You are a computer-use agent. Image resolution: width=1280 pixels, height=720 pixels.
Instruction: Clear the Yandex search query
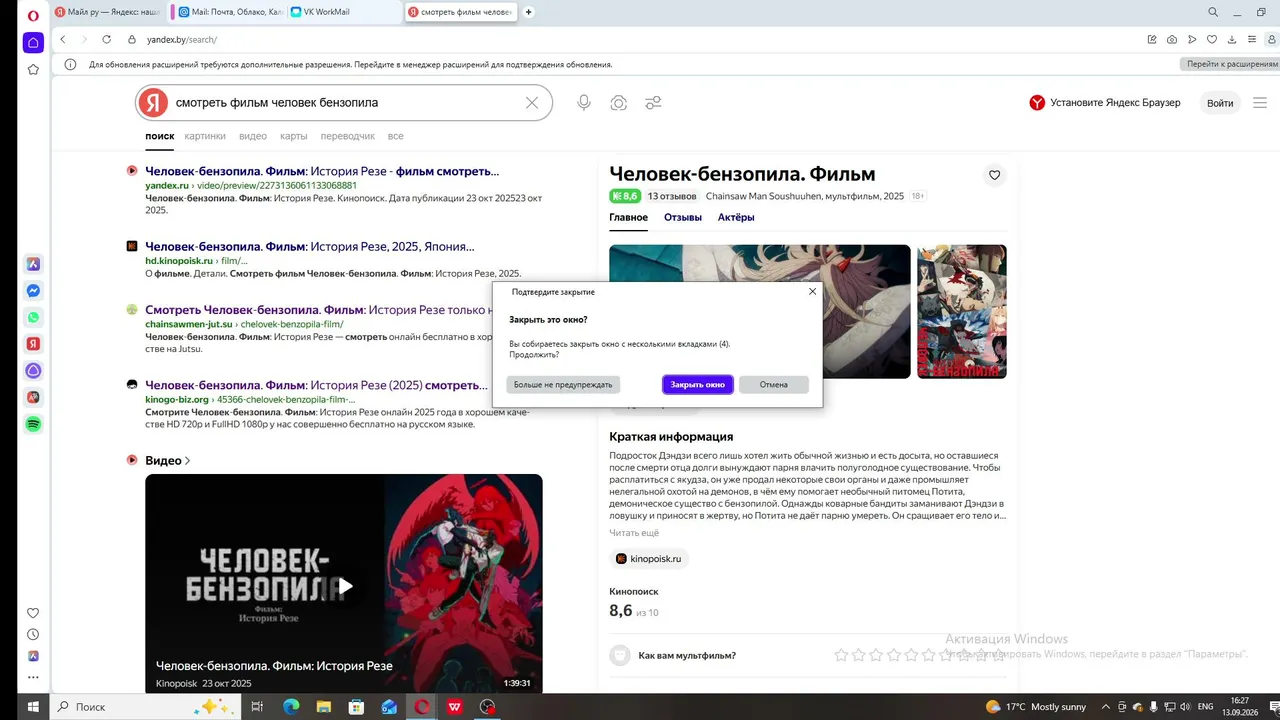(x=532, y=103)
